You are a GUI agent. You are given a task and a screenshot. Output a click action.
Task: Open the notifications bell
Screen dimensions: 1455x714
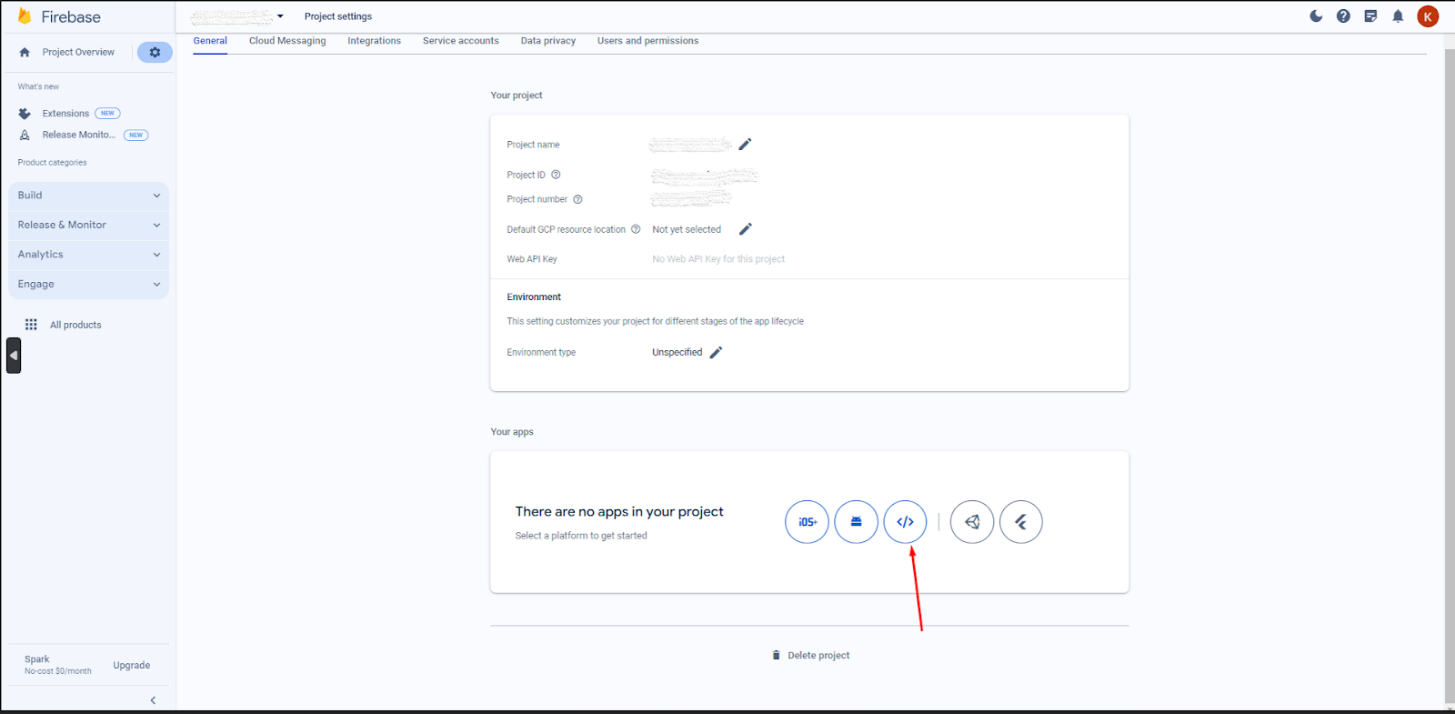point(1398,16)
